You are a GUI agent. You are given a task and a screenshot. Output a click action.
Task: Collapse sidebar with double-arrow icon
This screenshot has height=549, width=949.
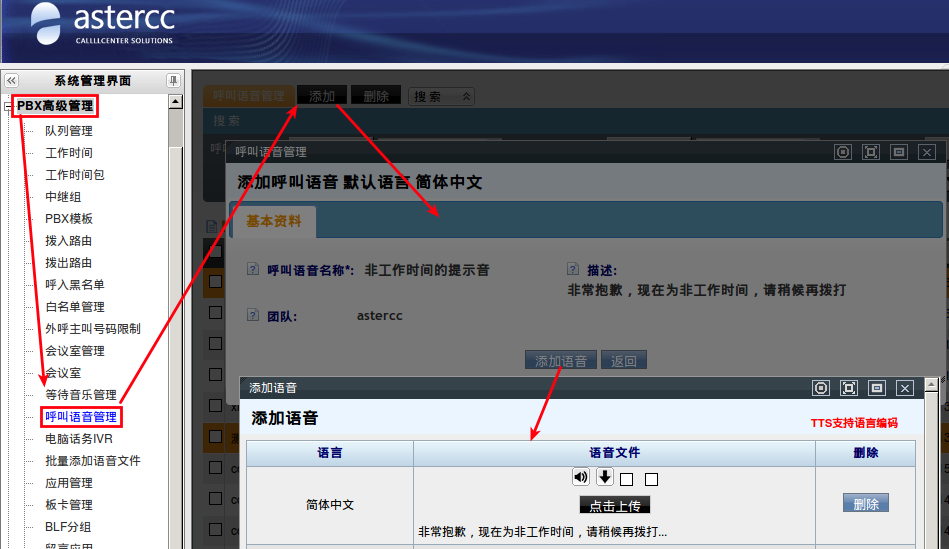(11, 81)
